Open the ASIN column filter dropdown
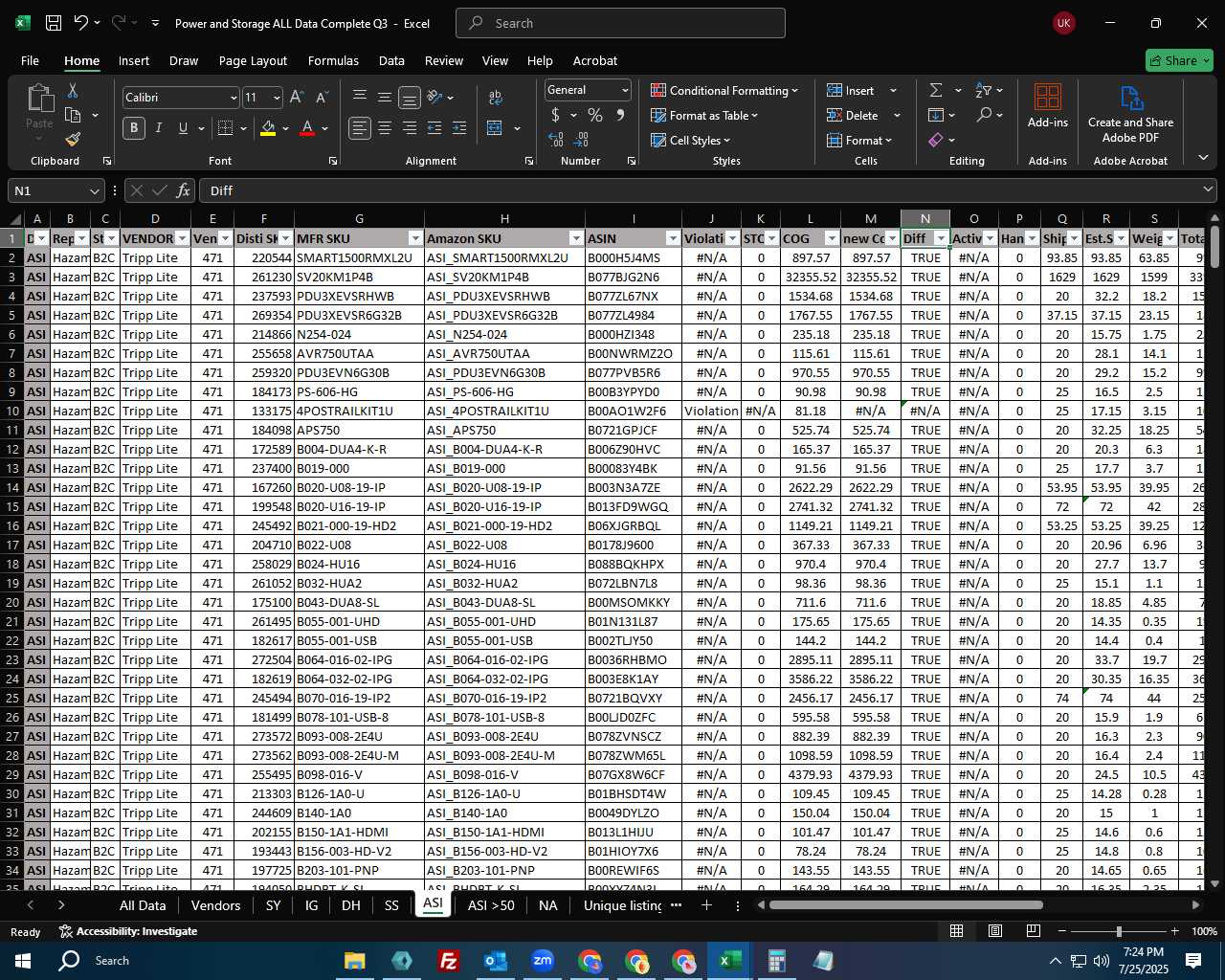The width and height of the screenshot is (1225, 980). pos(673,238)
